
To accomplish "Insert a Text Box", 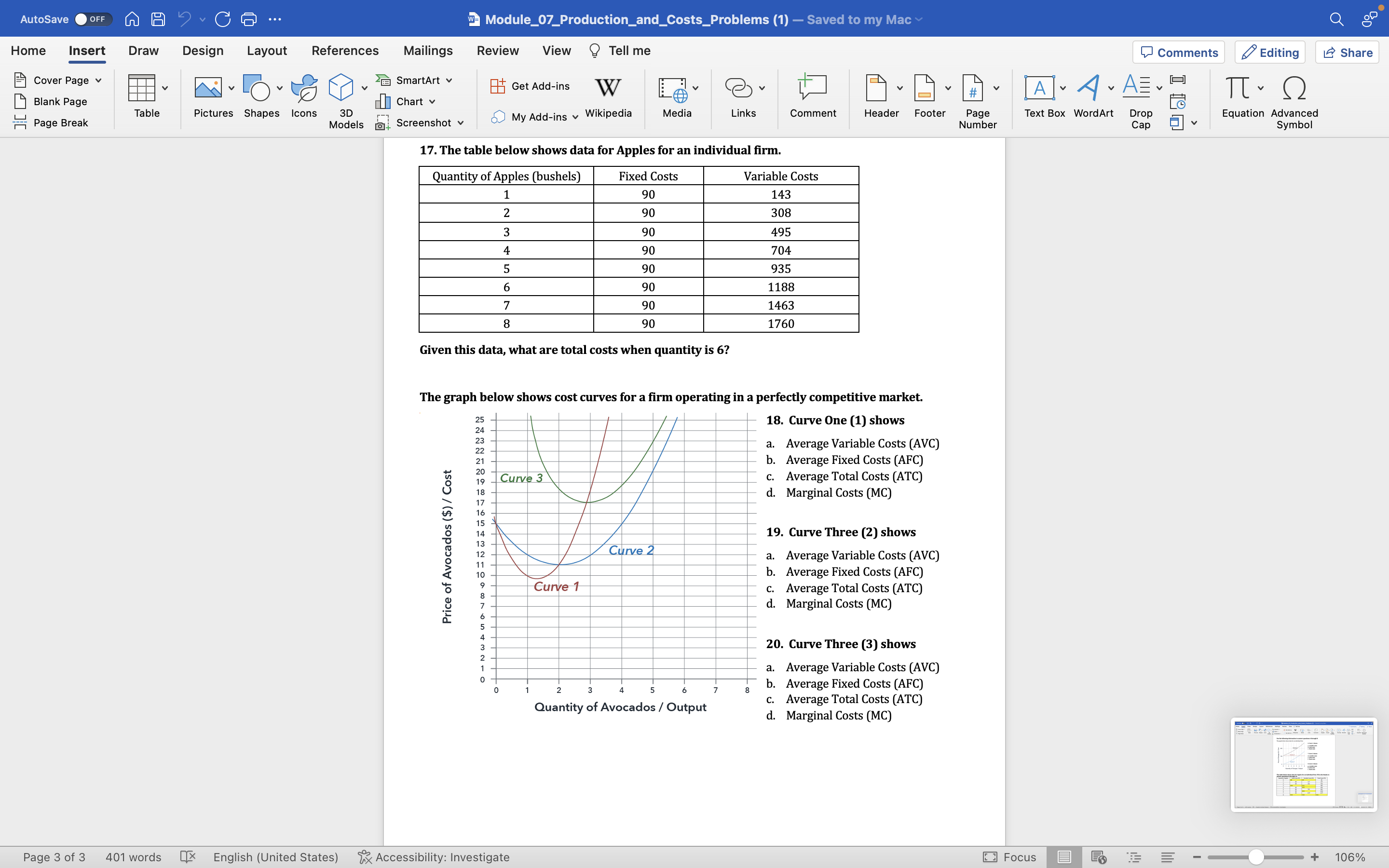I will 1039,89.
